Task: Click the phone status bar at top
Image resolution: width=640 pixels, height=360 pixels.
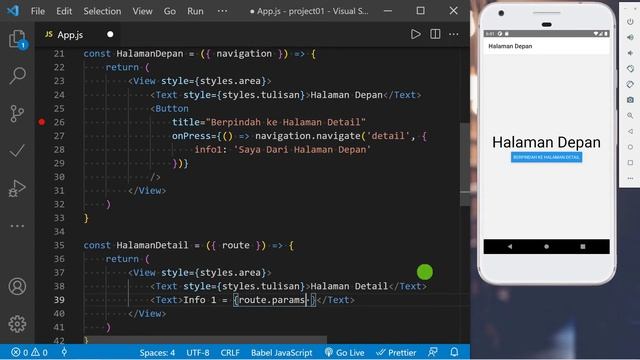Action: pos(547,33)
